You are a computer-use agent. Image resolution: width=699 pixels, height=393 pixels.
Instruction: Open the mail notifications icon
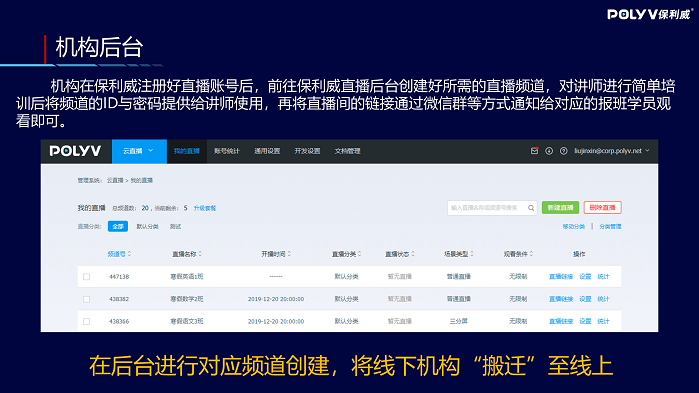(534, 151)
